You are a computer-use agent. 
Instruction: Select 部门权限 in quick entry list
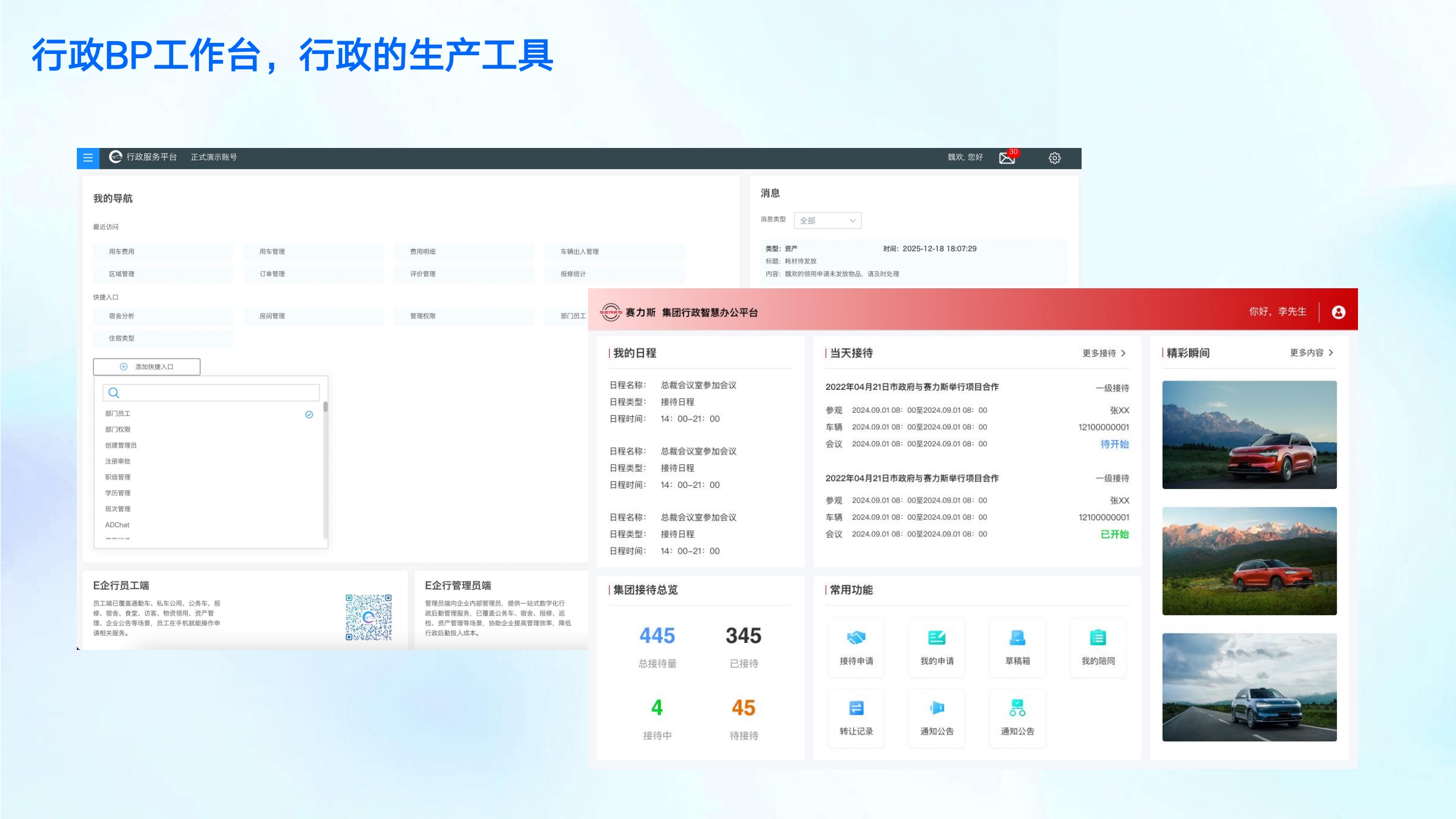click(118, 430)
